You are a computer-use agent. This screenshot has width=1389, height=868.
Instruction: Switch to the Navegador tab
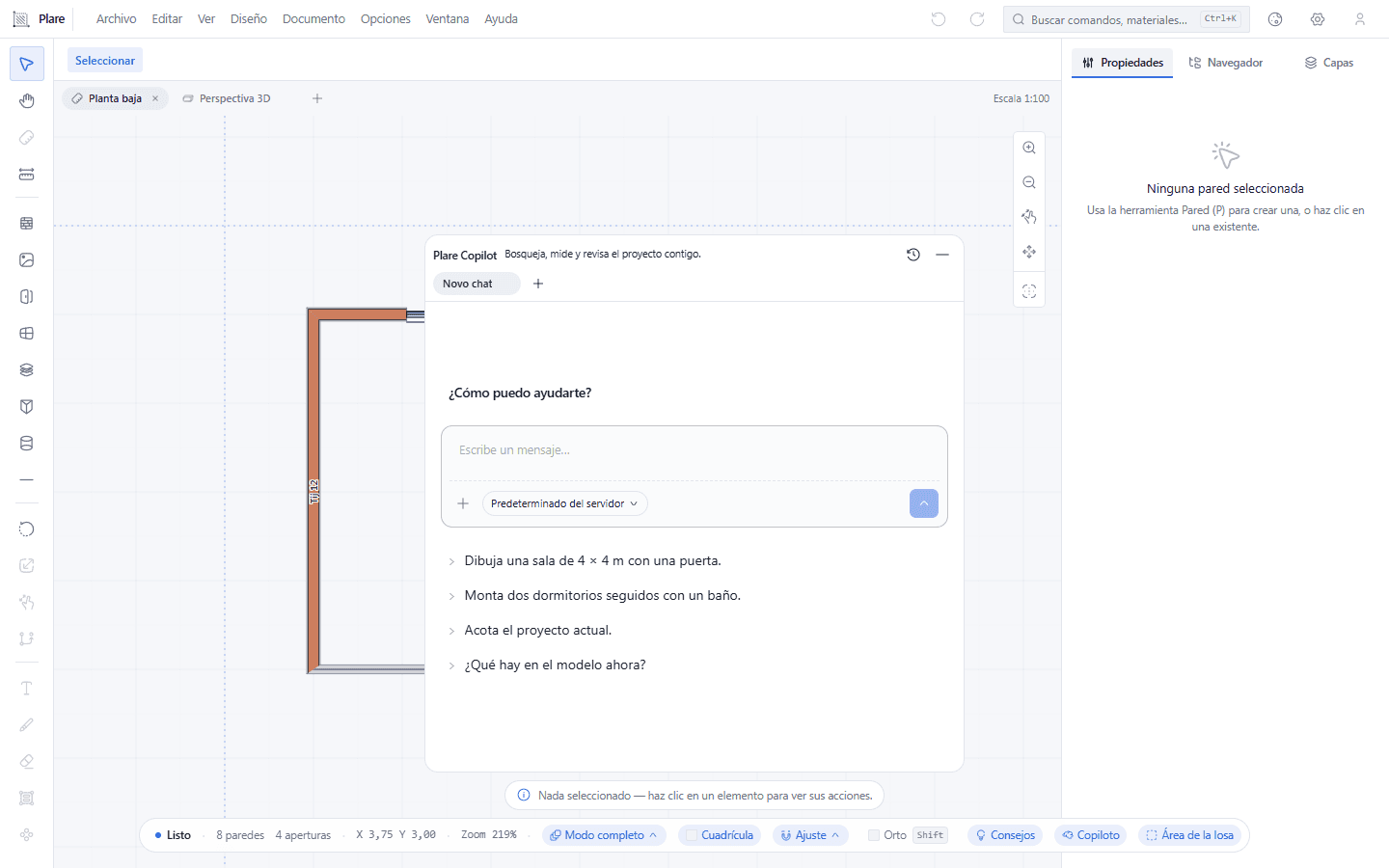click(x=1225, y=63)
